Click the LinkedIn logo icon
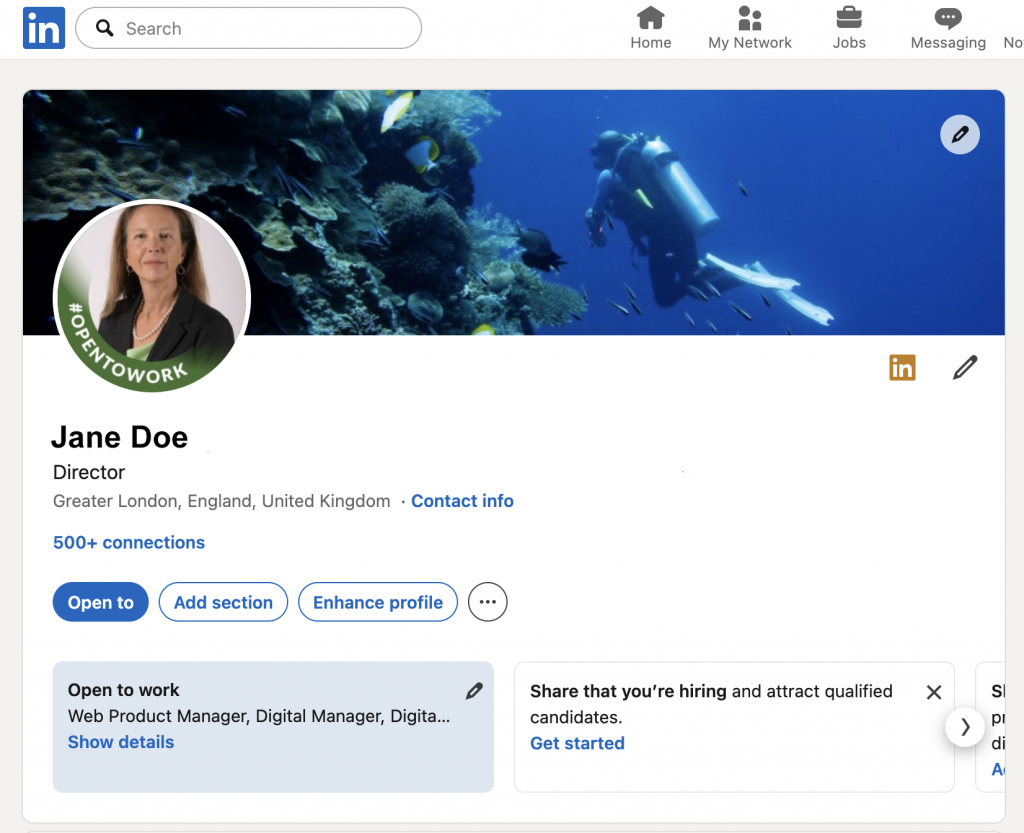 [x=44, y=28]
